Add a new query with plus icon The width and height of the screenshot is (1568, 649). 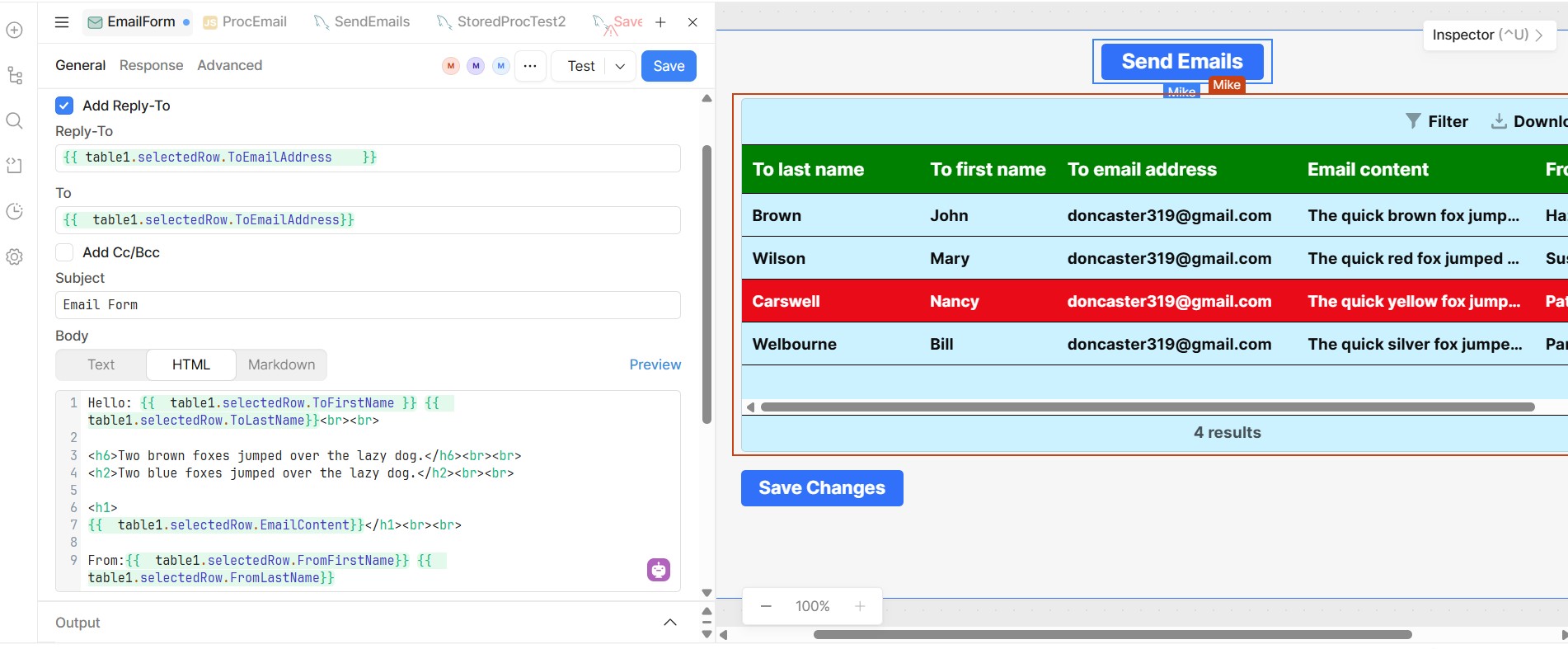pyautogui.click(x=660, y=22)
